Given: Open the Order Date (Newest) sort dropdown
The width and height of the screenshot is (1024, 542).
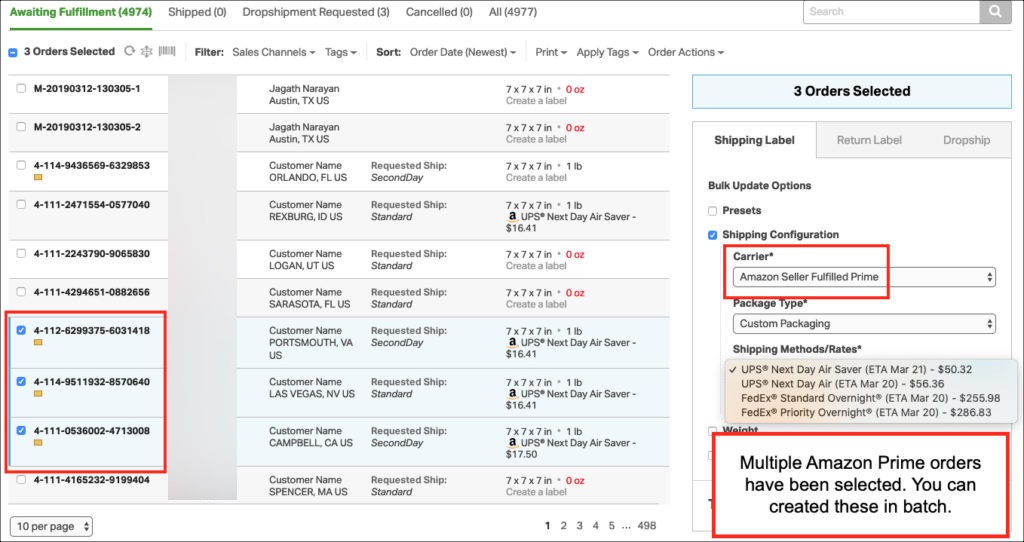Looking at the screenshot, I should (462, 52).
